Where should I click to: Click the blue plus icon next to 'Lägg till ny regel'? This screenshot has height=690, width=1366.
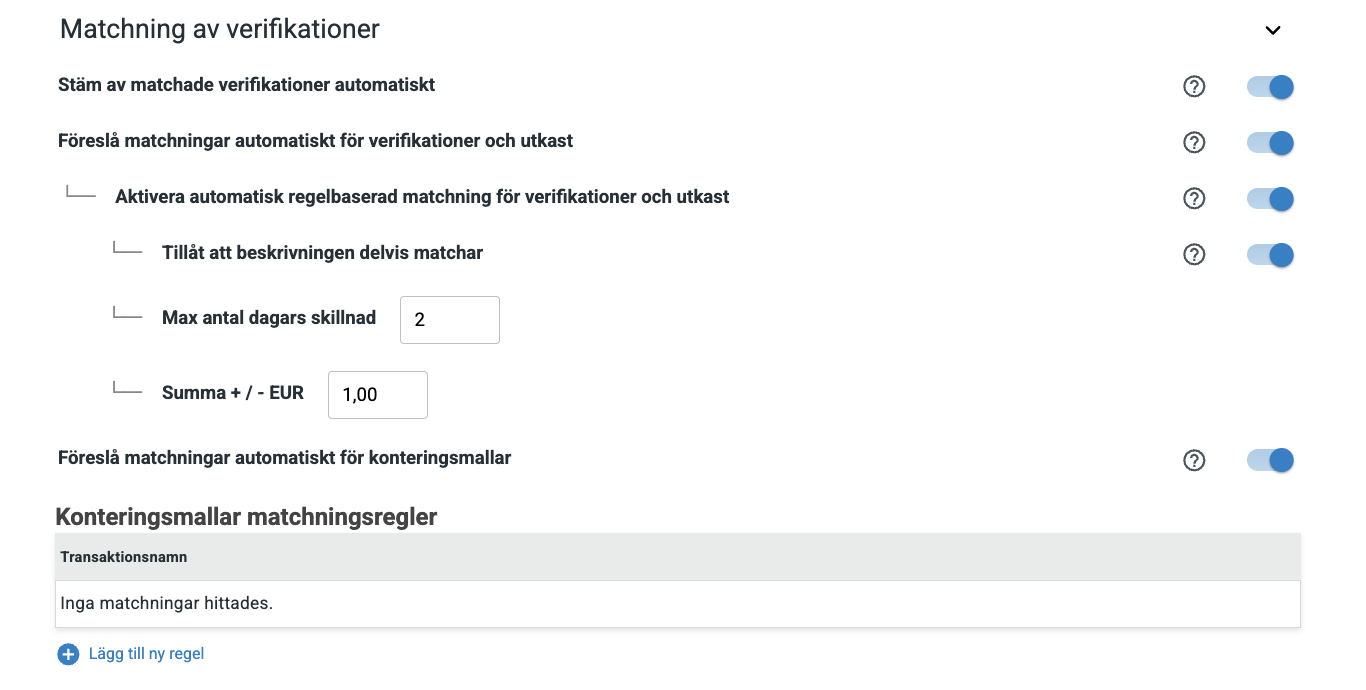pos(67,653)
